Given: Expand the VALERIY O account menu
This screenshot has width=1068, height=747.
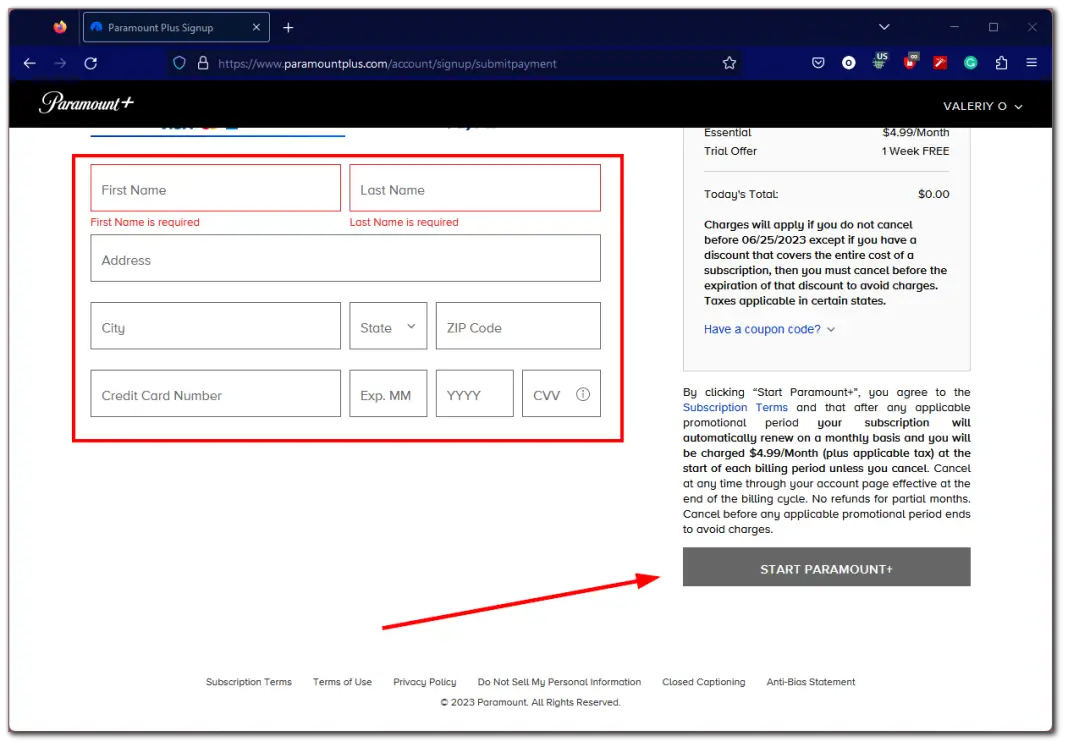Looking at the screenshot, I should (x=983, y=105).
